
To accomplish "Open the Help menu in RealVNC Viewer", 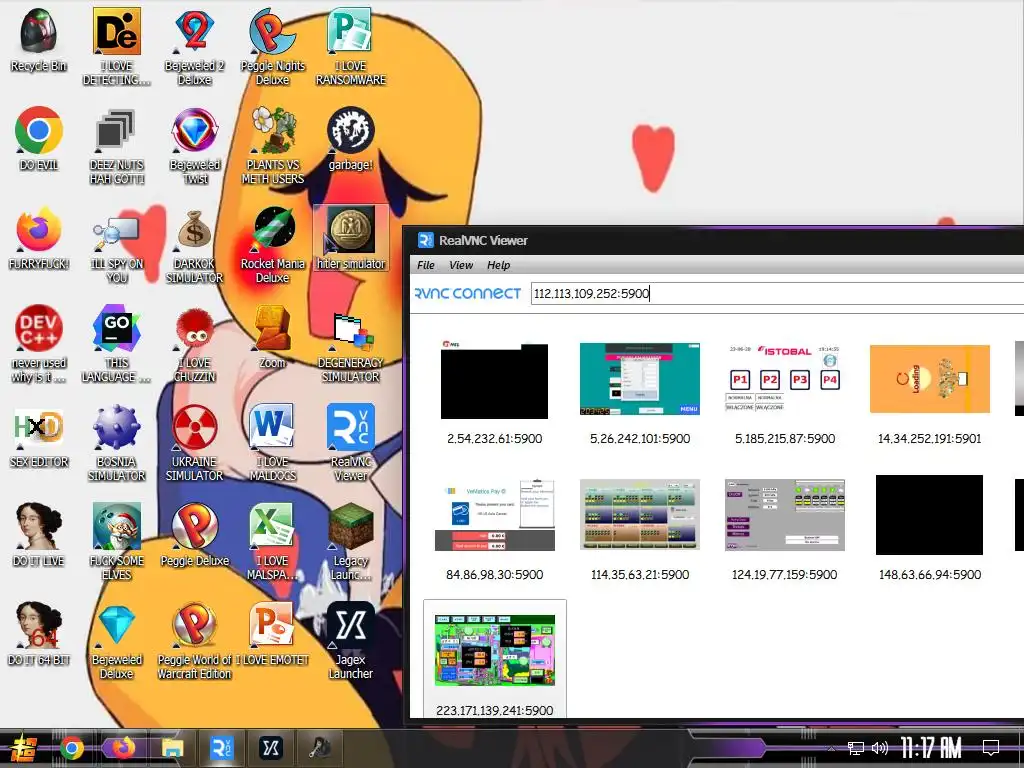I will coord(498,265).
